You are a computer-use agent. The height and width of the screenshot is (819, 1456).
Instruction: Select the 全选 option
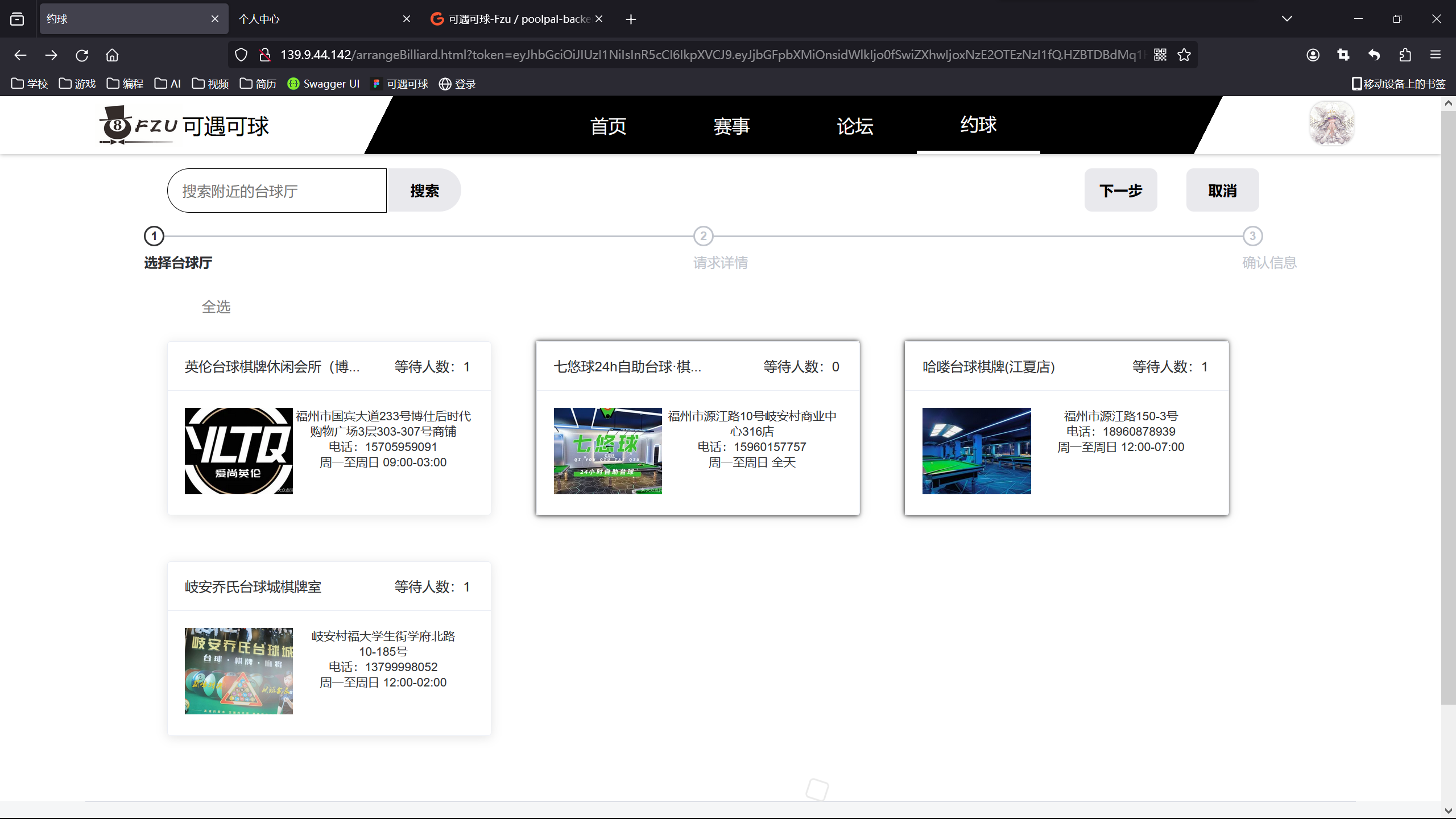click(216, 307)
